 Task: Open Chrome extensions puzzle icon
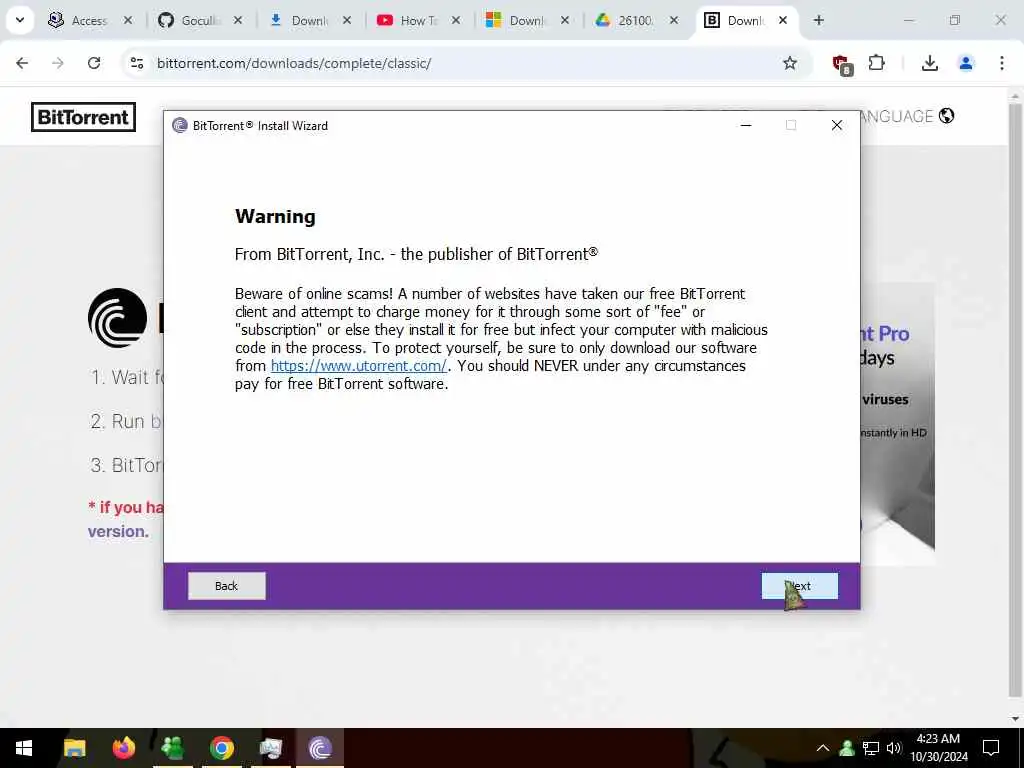876,63
